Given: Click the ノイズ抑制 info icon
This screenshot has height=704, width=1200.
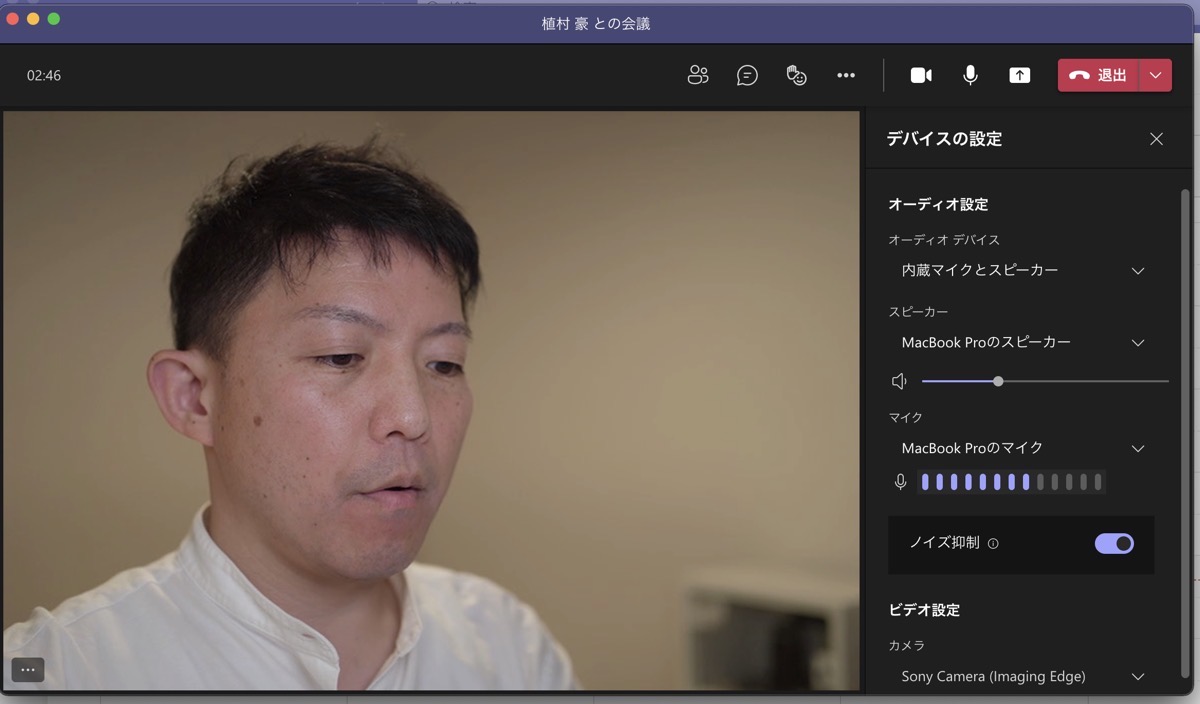Looking at the screenshot, I should [x=993, y=544].
